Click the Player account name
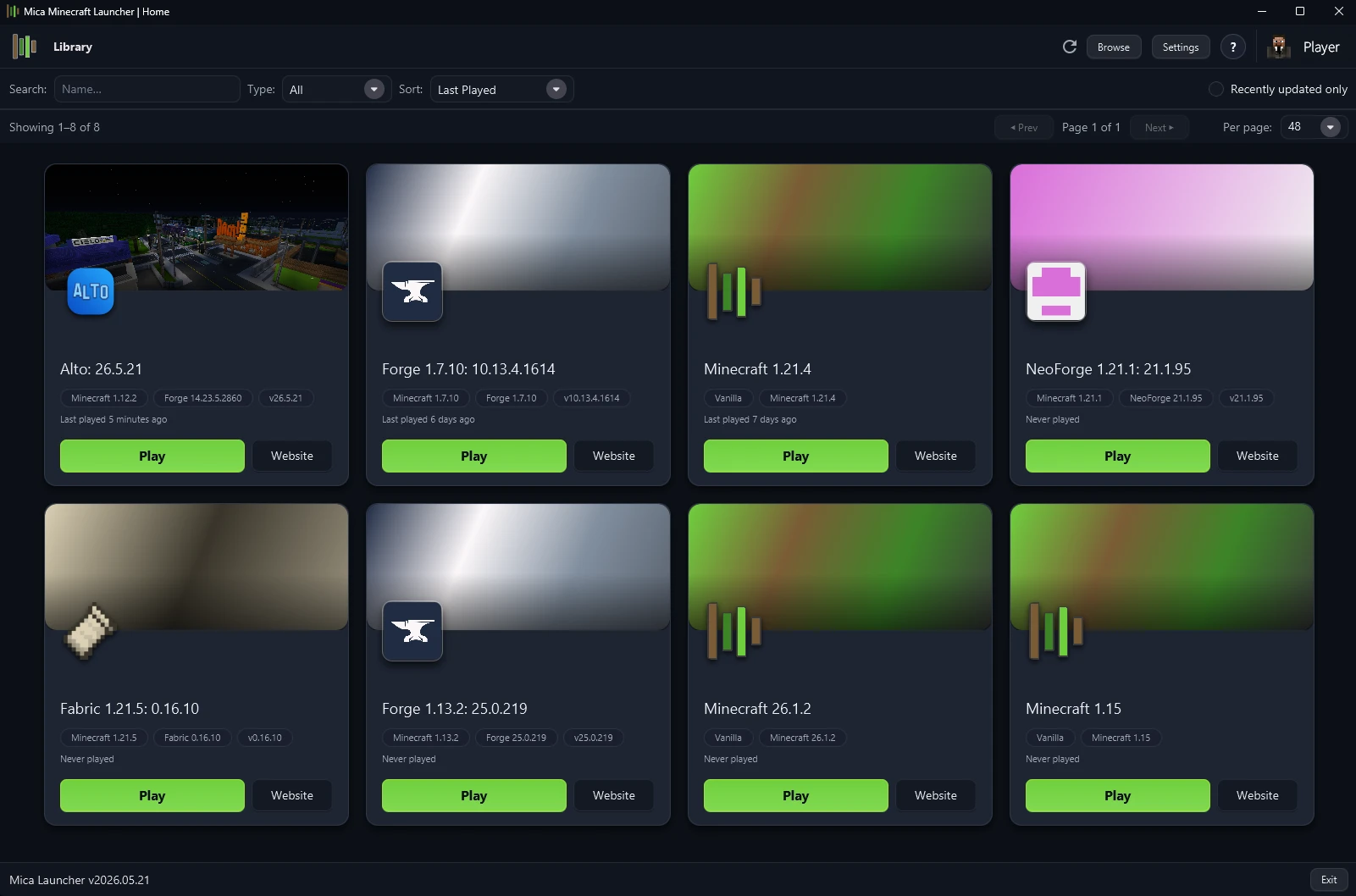The height and width of the screenshot is (896, 1356). 1321,47
